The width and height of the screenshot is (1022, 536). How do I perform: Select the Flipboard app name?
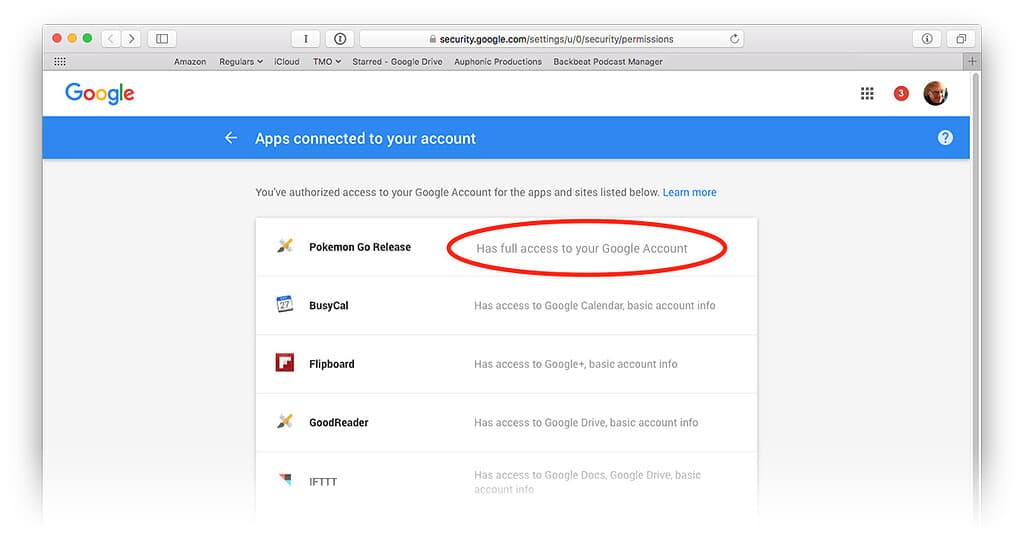pos(332,364)
